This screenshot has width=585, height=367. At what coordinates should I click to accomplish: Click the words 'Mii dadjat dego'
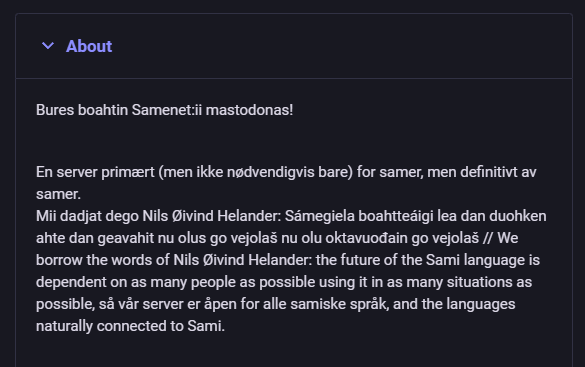[x=87, y=216]
